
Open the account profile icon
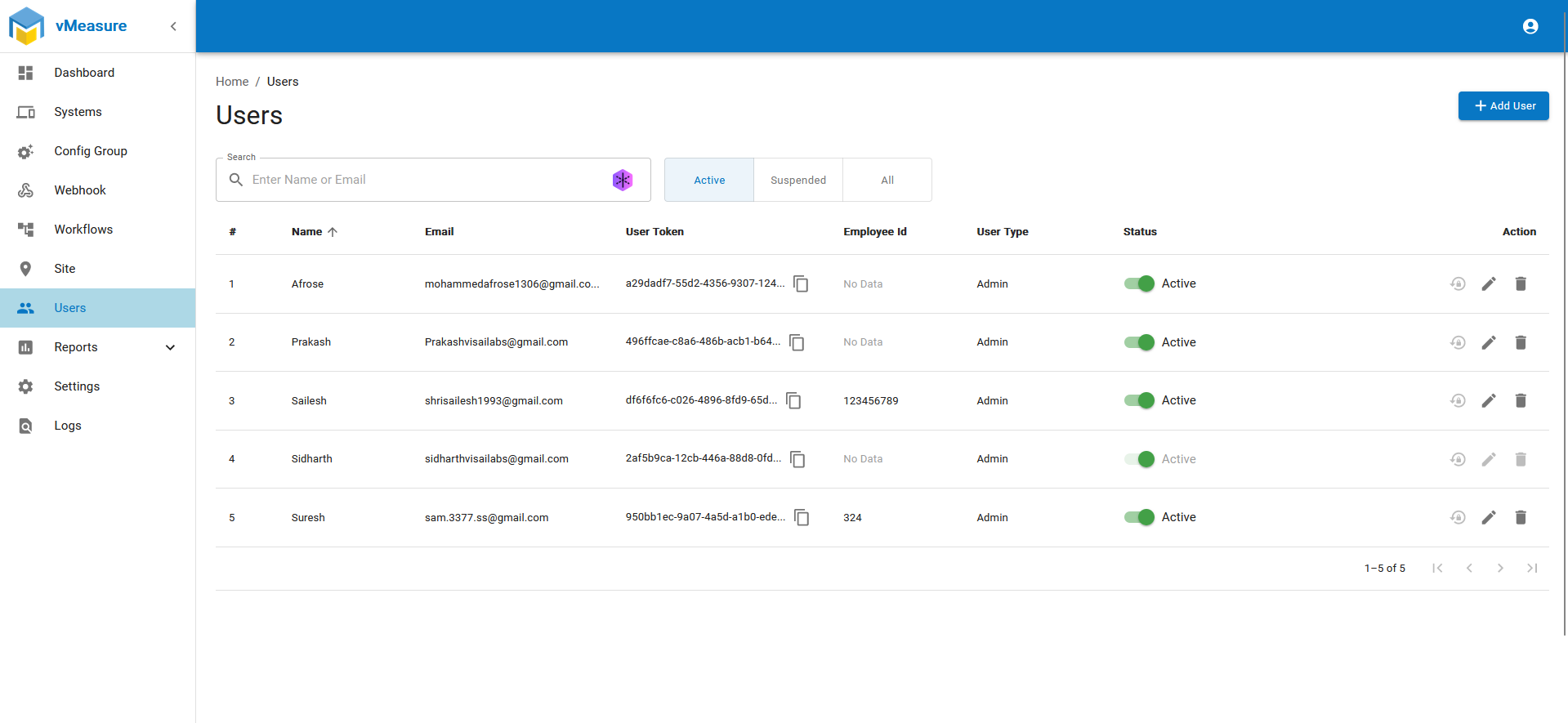point(1530,26)
